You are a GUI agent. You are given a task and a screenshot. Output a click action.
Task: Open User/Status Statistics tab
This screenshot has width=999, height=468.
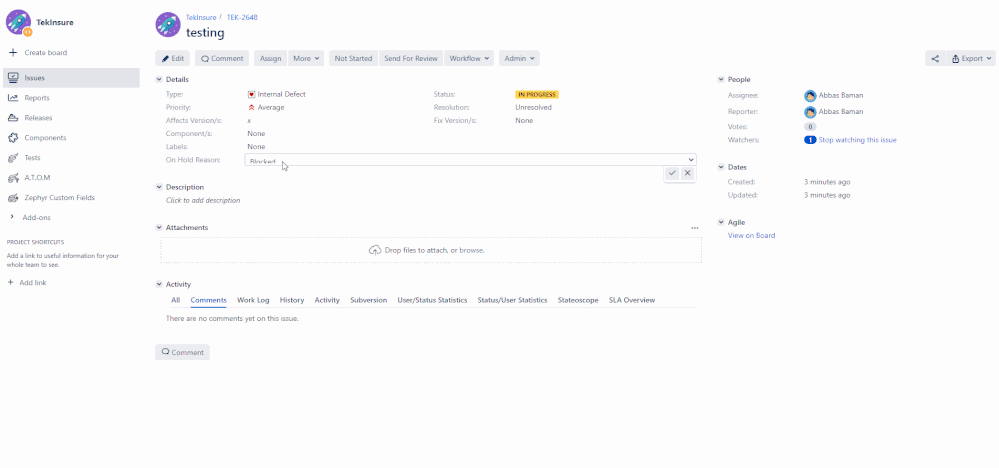pyautogui.click(x=432, y=300)
